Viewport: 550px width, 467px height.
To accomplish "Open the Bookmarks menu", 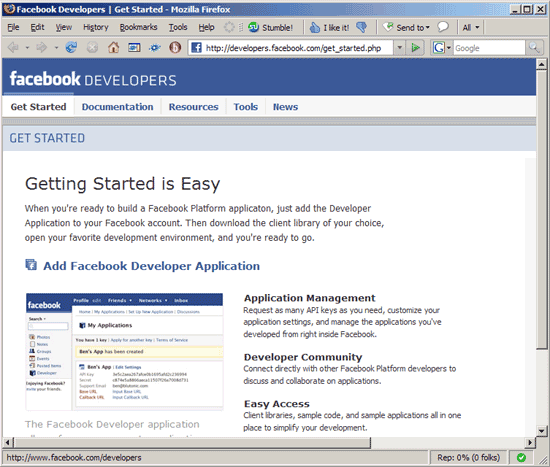I will tap(138, 27).
